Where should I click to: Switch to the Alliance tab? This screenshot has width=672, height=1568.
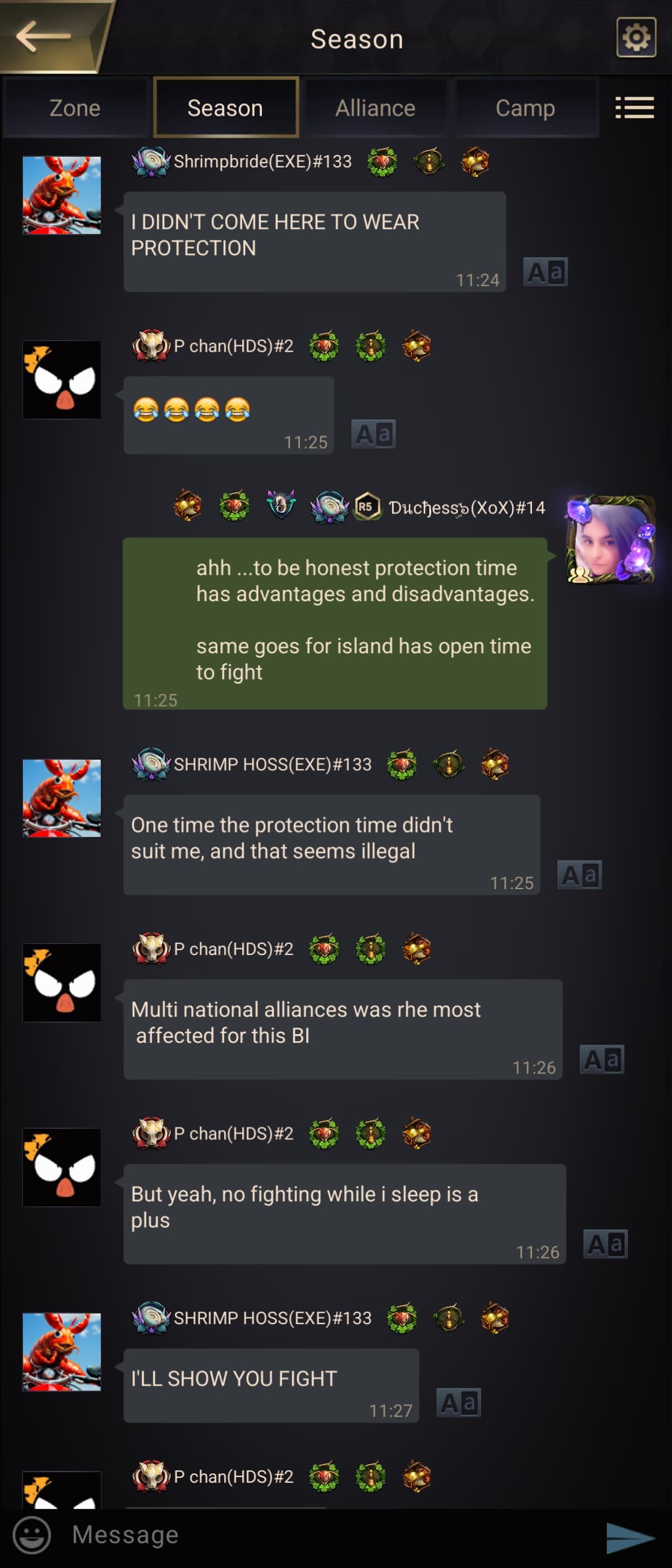pos(375,108)
